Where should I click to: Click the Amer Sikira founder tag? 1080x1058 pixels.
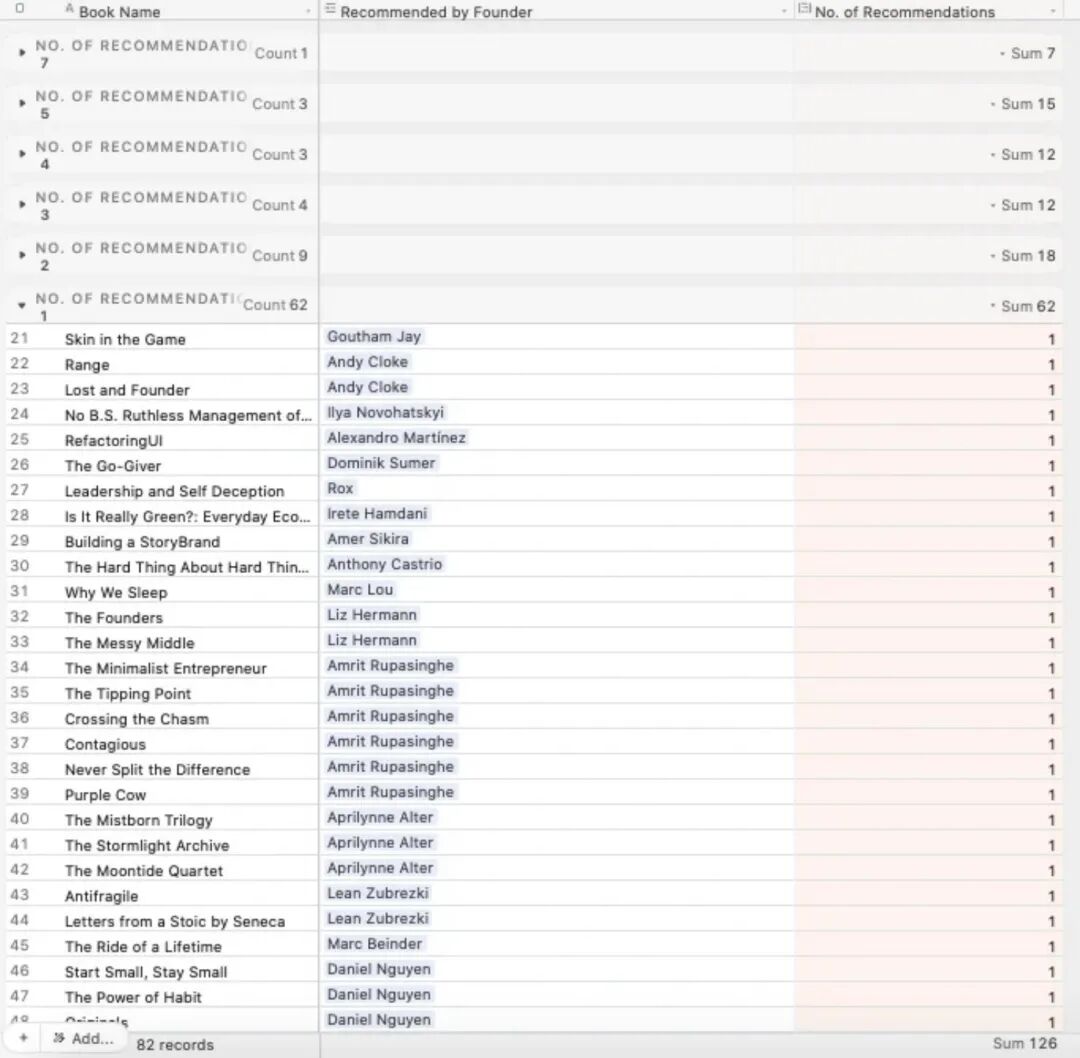tap(368, 539)
